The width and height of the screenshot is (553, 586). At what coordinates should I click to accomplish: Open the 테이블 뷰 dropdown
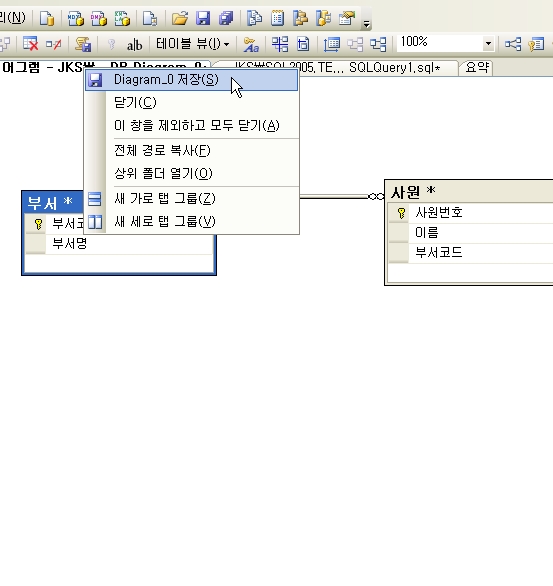coord(192,44)
